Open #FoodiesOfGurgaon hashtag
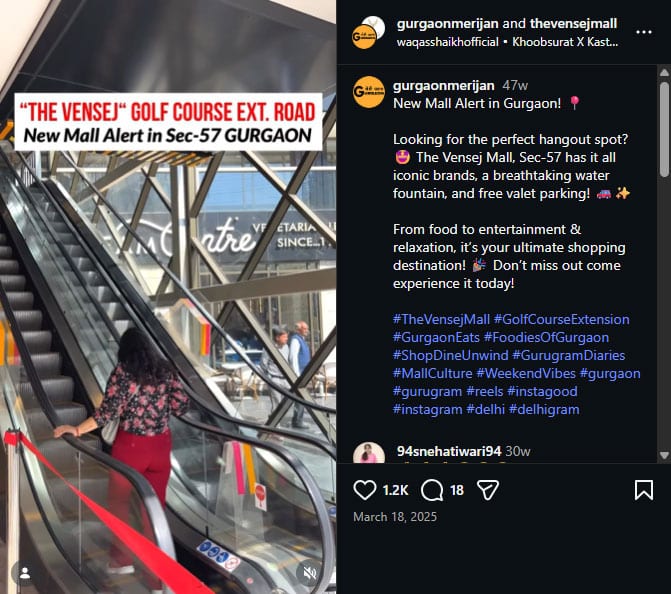Viewport: 671px width, 594px height. [x=546, y=337]
